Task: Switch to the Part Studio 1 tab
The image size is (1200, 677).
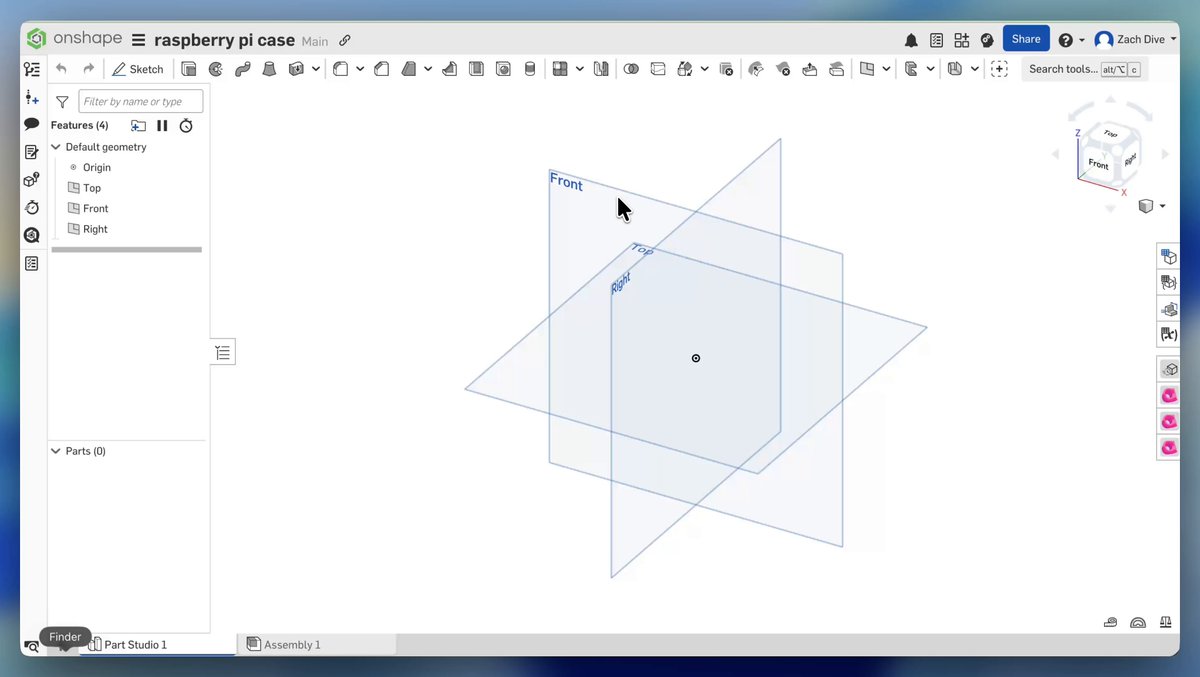Action: (x=135, y=645)
